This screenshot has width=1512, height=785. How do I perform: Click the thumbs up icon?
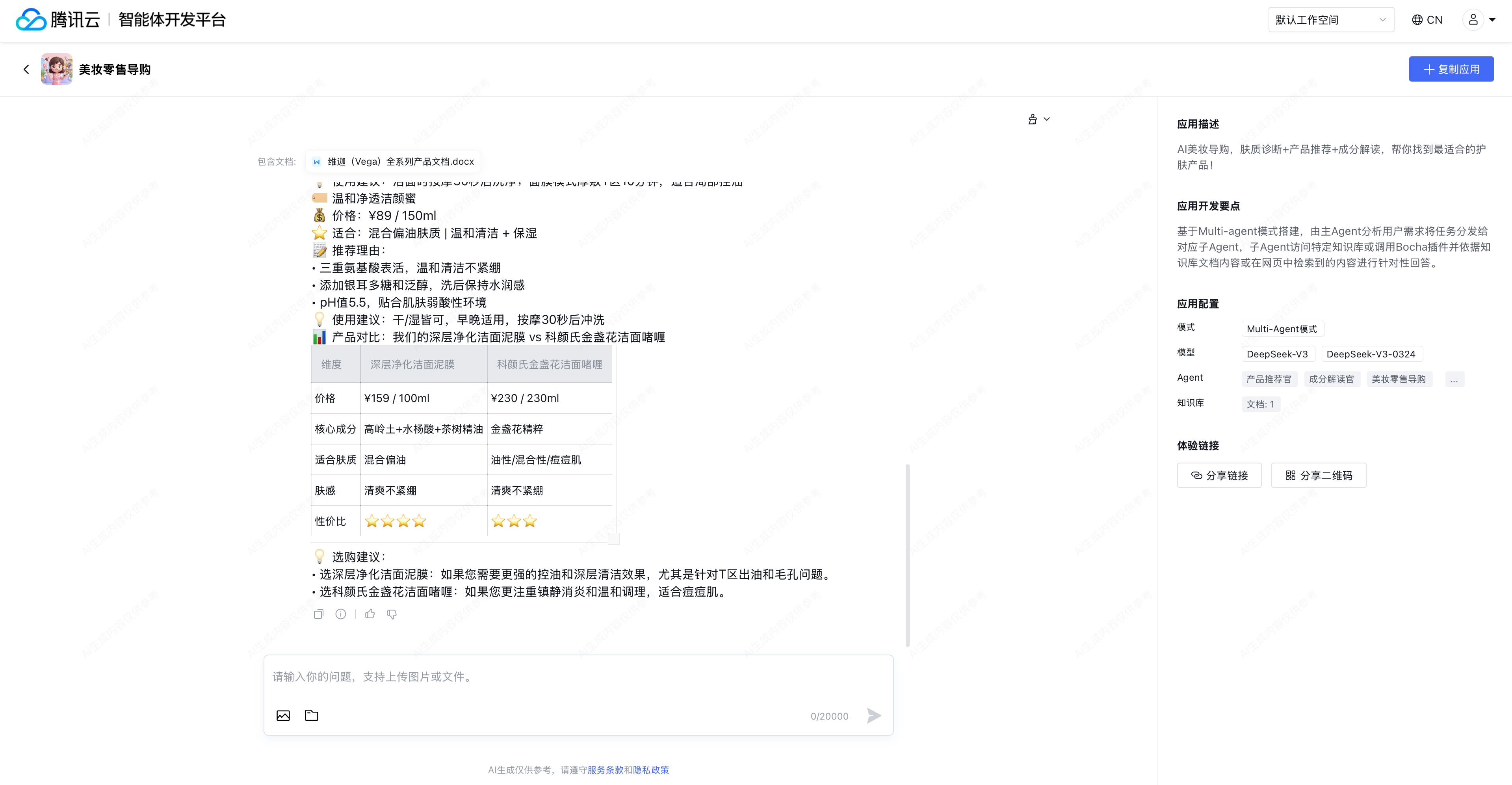(370, 614)
